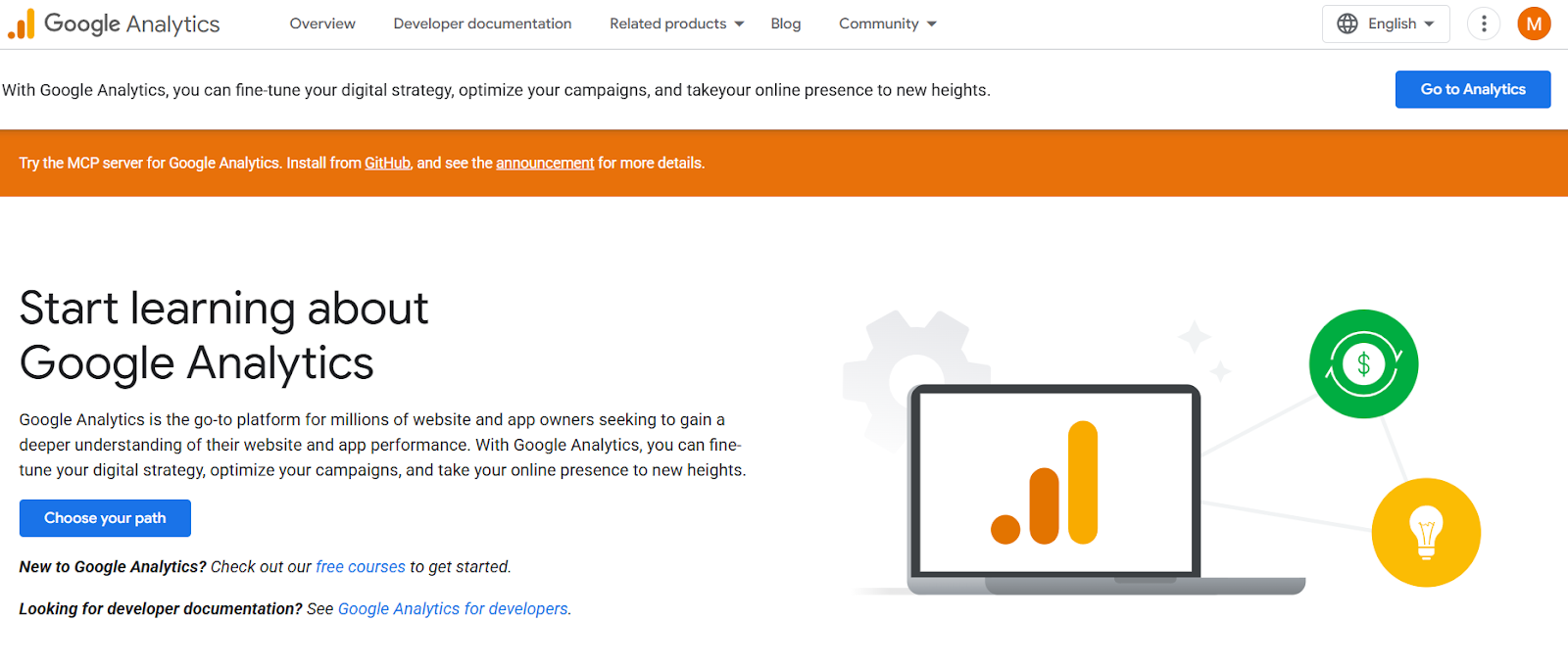The image size is (1568, 670).
Task: Follow the GitHub link in orange banner
Action: (387, 164)
